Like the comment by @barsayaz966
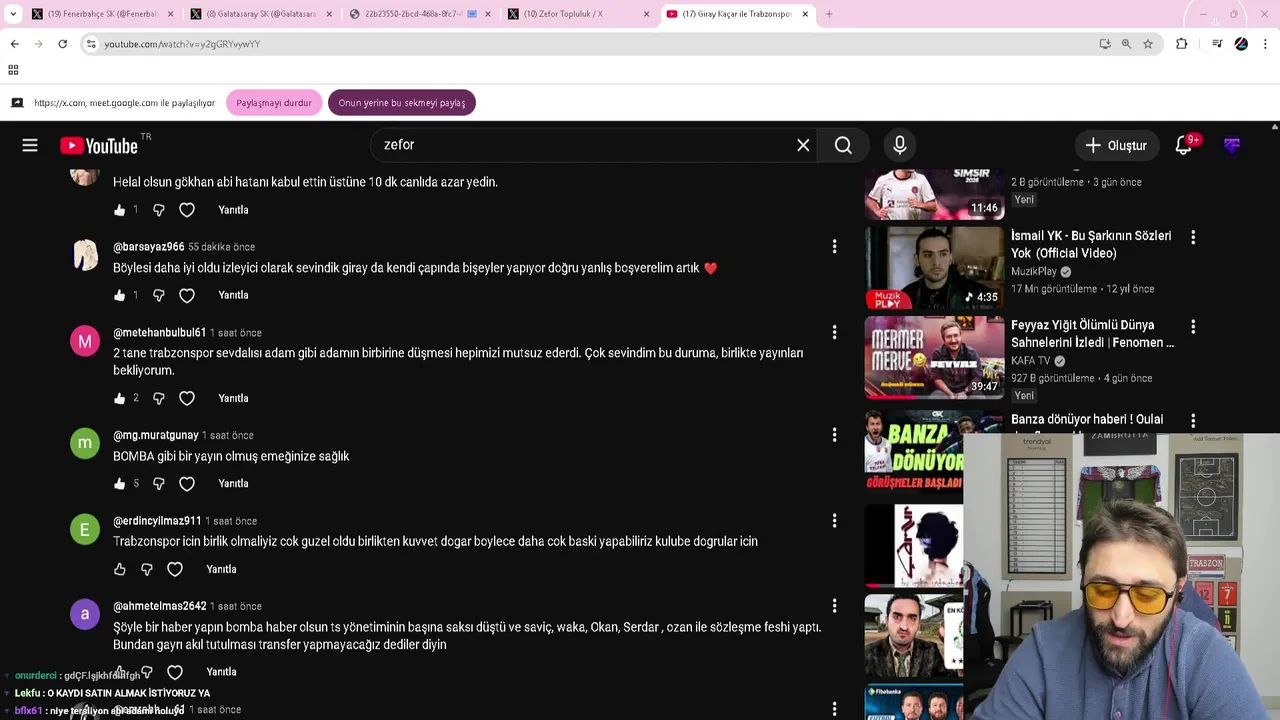Viewport: 1280px width, 720px height. pyautogui.click(x=119, y=295)
